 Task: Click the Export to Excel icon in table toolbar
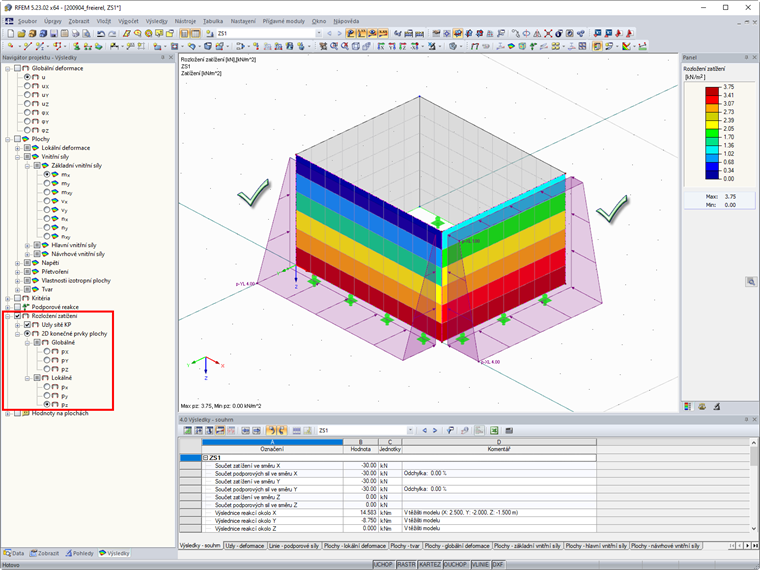tap(494, 430)
